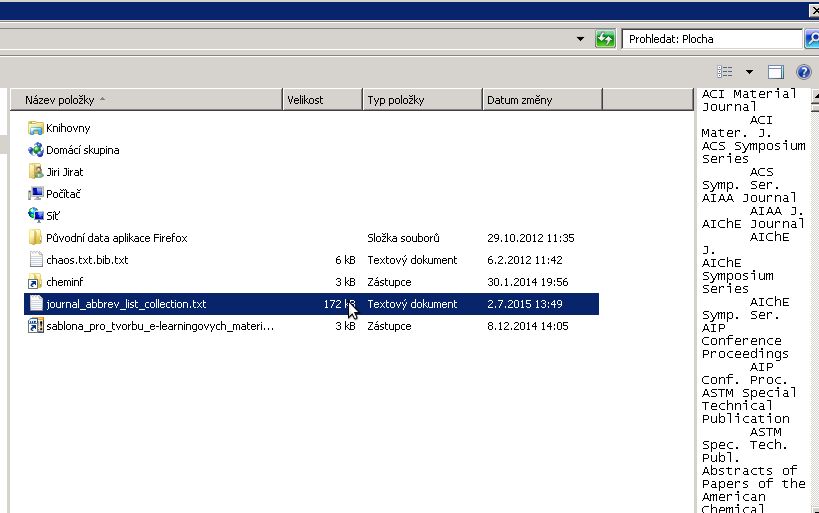Close the window with the X button
The image size is (819, 513).
pyautogui.click(x=814, y=10)
